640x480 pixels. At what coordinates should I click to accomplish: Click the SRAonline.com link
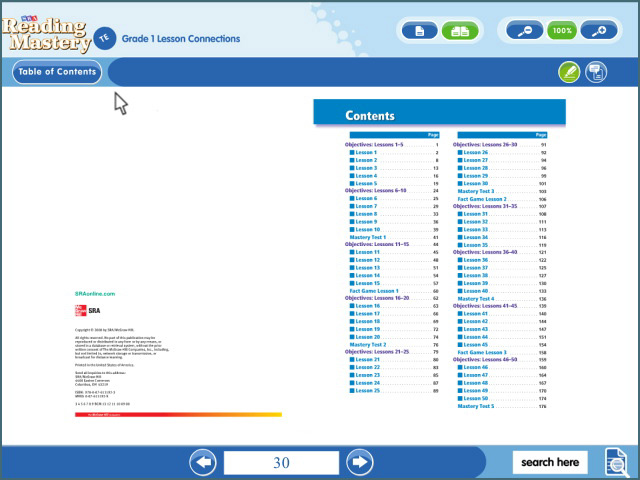tap(95, 294)
